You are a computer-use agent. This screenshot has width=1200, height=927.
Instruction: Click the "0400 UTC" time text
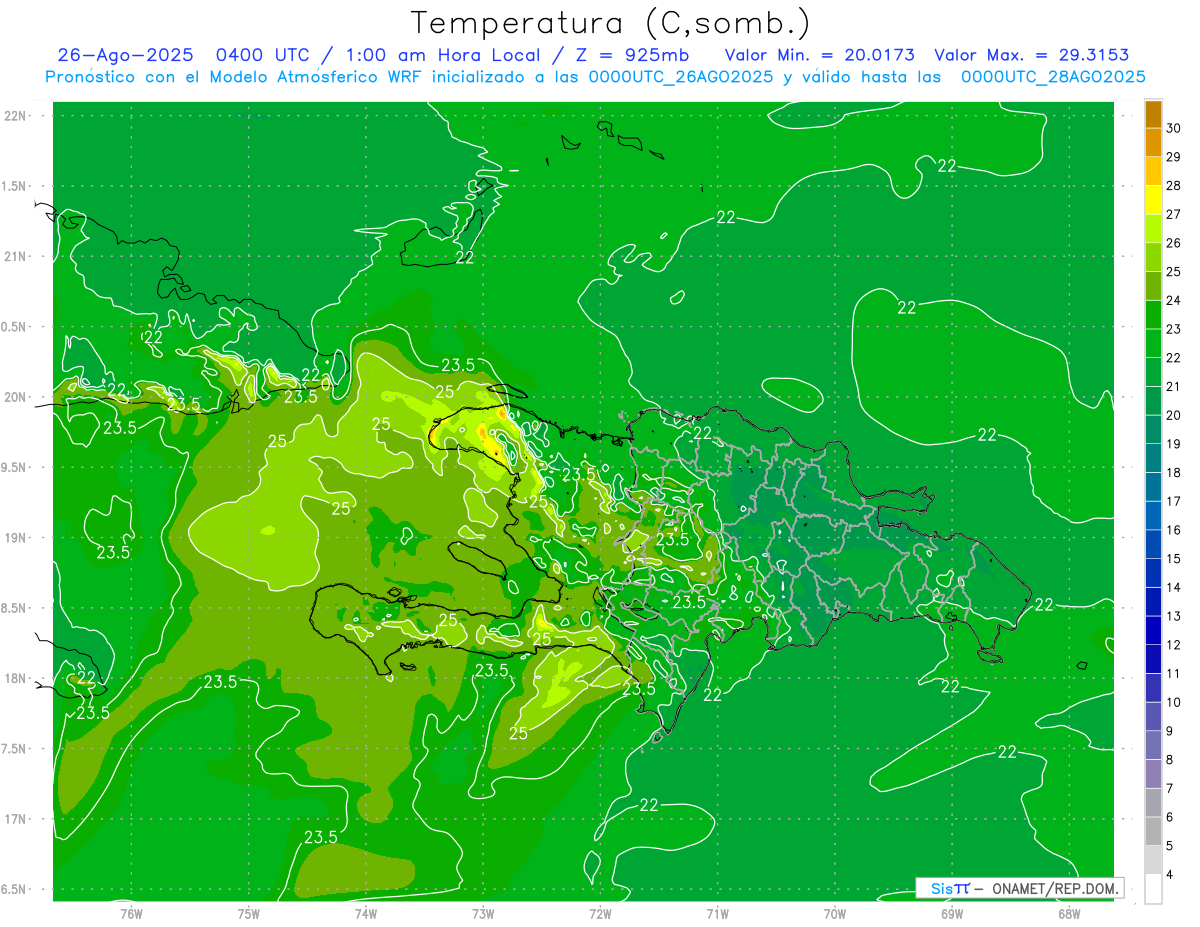[x=263, y=55]
